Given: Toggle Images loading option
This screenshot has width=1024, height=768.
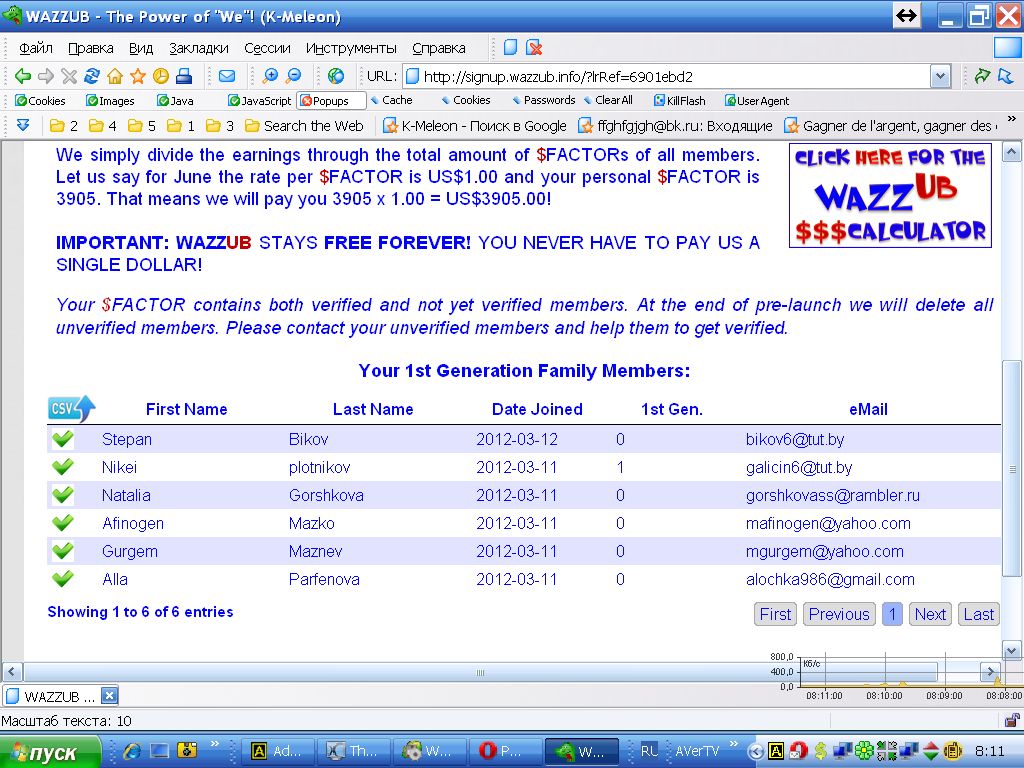Looking at the screenshot, I should [110, 101].
